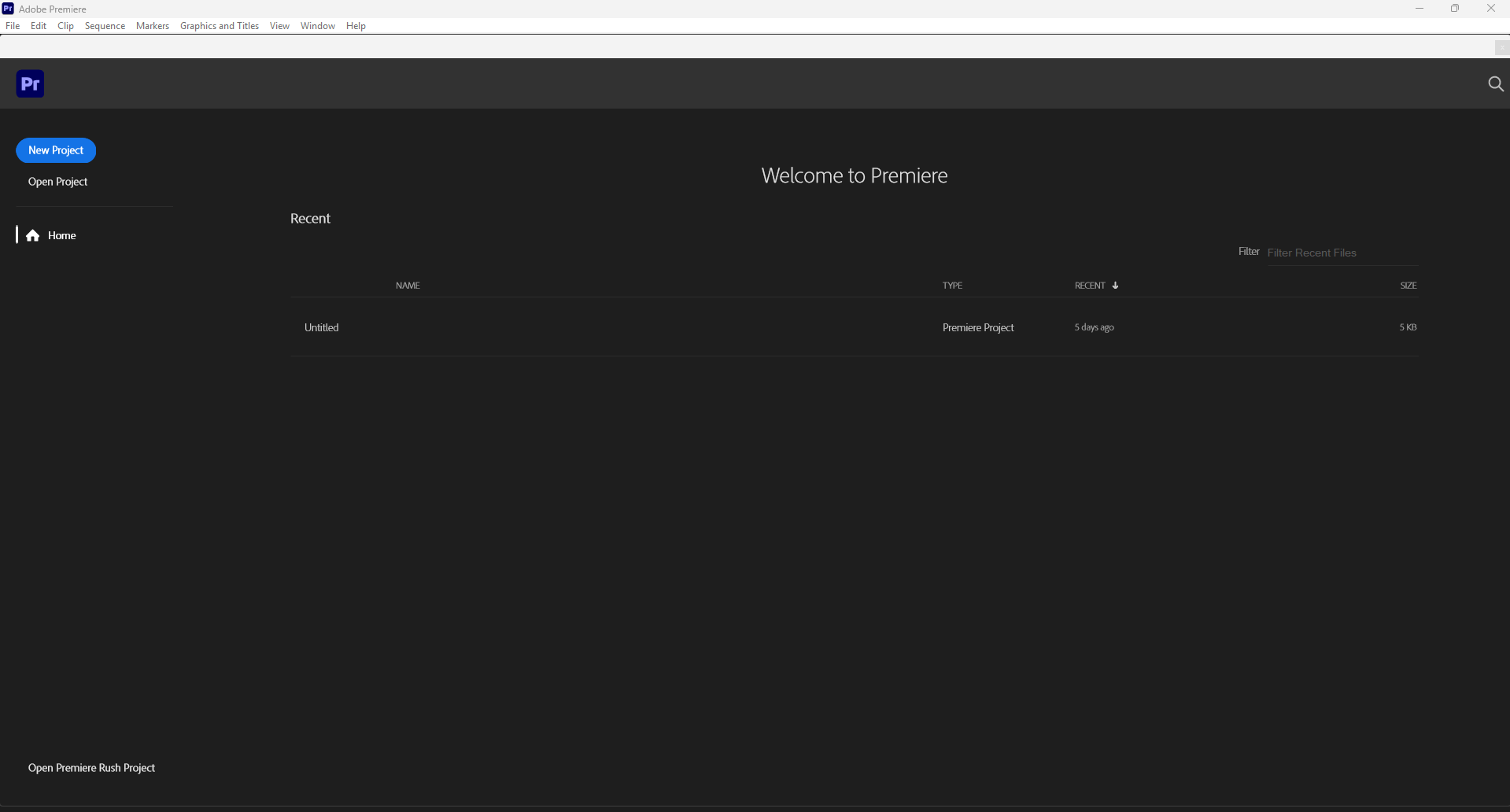The image size is (1510, 812).
Task: Open the Help menu
Action: coord(356,26)
